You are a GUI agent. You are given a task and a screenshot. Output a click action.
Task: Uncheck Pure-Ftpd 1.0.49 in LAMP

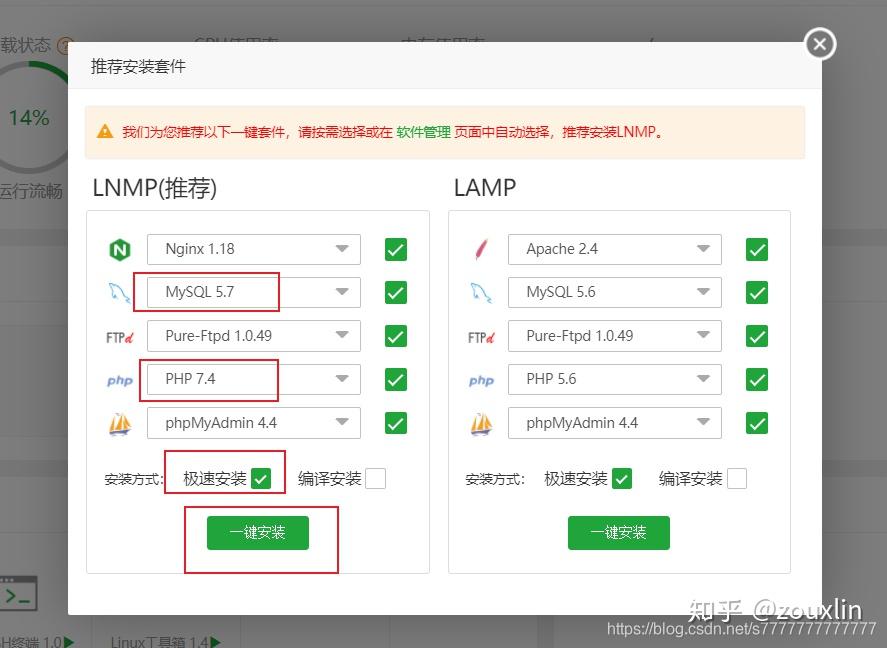tap(757, 336)
